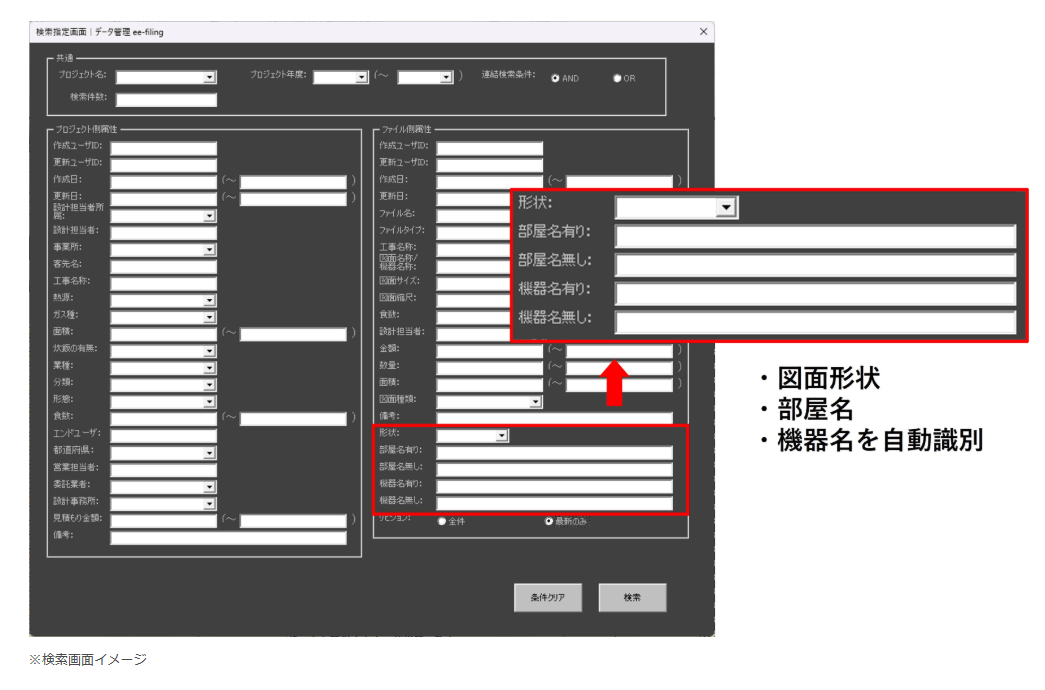The image size is (1045, 690).
Task: Click 備考 field in プロジェクト側属性
Action: click(x=229, y=537)
